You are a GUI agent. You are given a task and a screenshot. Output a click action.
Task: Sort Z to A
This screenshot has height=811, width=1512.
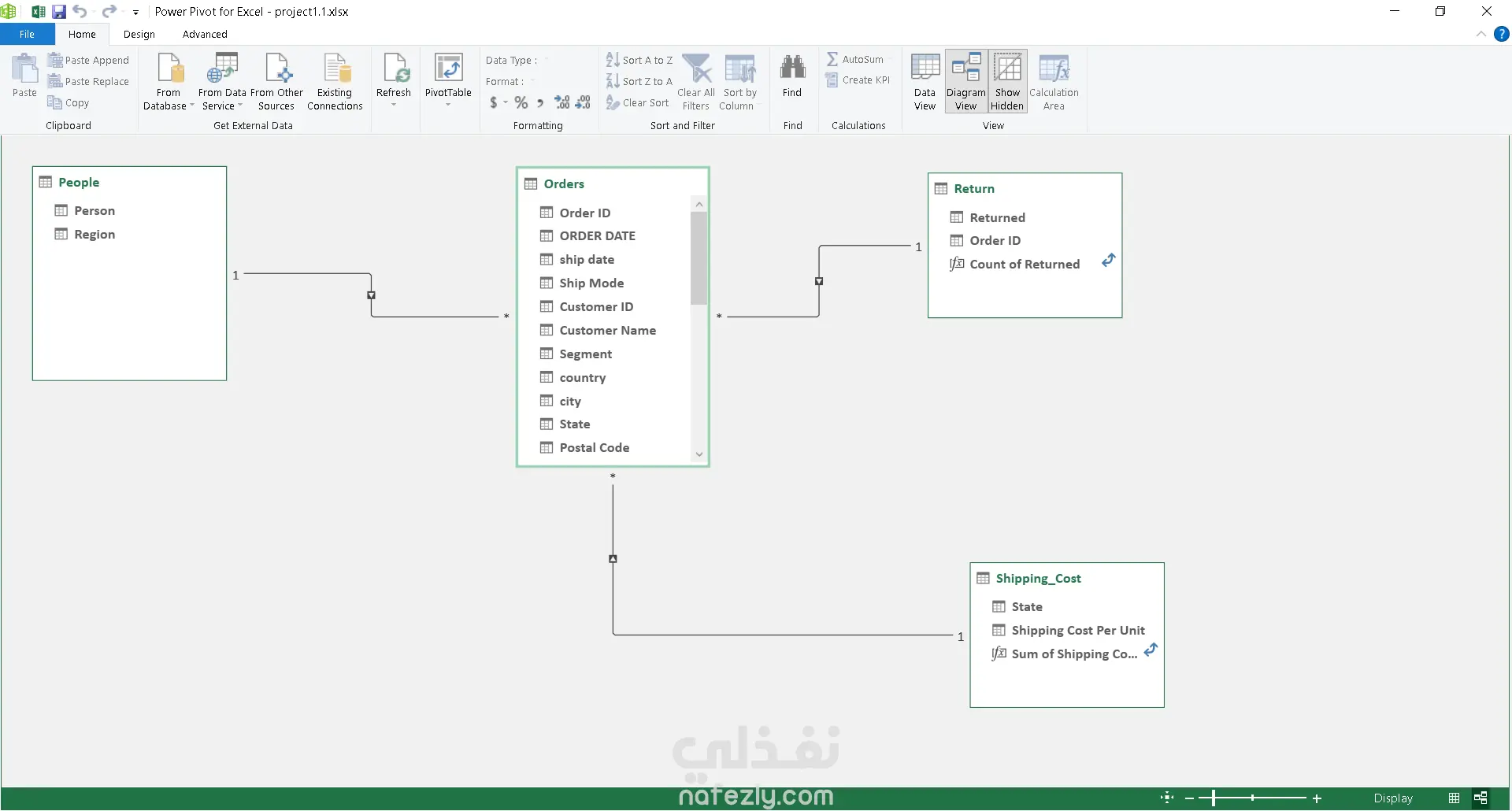pyautogui.click(x=639, y=81)
